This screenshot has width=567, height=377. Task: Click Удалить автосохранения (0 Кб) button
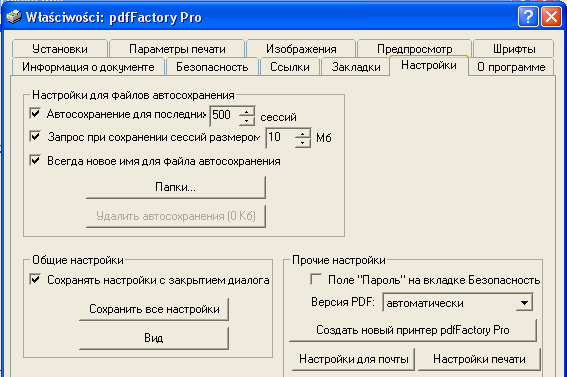pos(176,216)
